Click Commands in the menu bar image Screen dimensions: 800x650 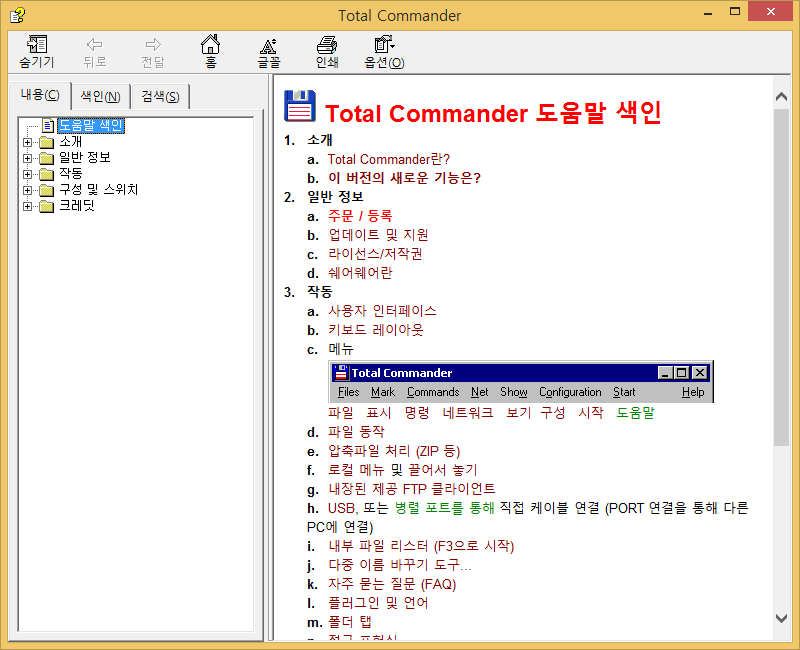point(433,392)
